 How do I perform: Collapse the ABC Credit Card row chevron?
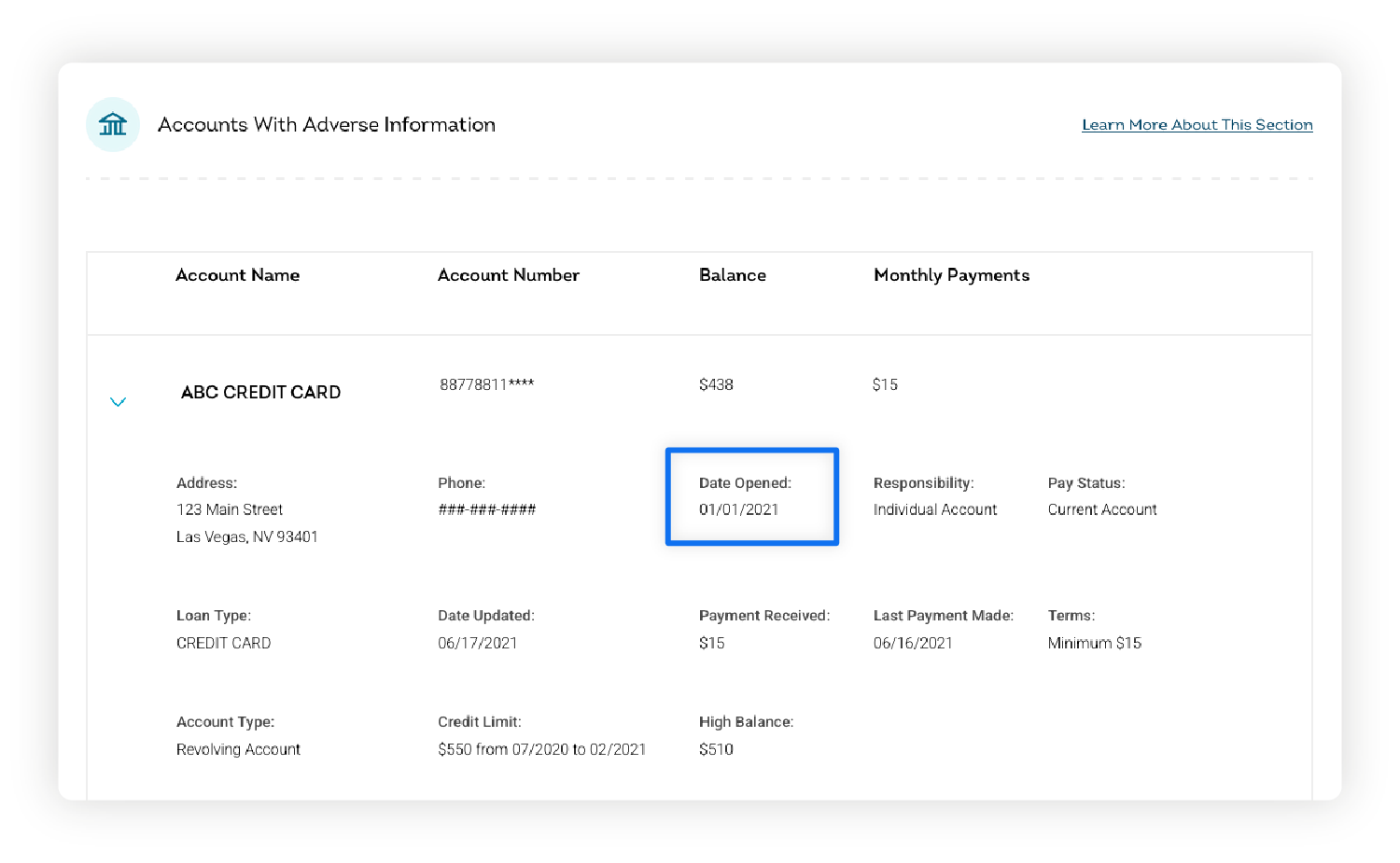point(118,402)
